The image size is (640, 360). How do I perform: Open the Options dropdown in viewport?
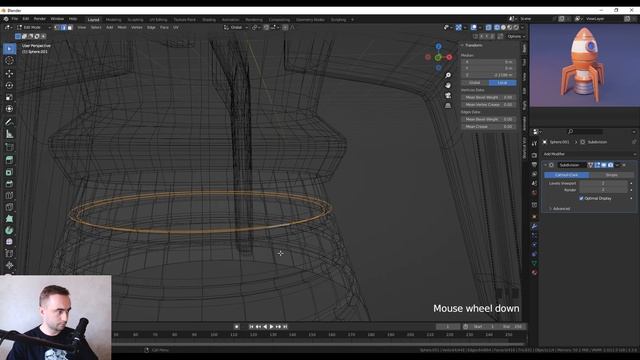click(x=516, y=36)
